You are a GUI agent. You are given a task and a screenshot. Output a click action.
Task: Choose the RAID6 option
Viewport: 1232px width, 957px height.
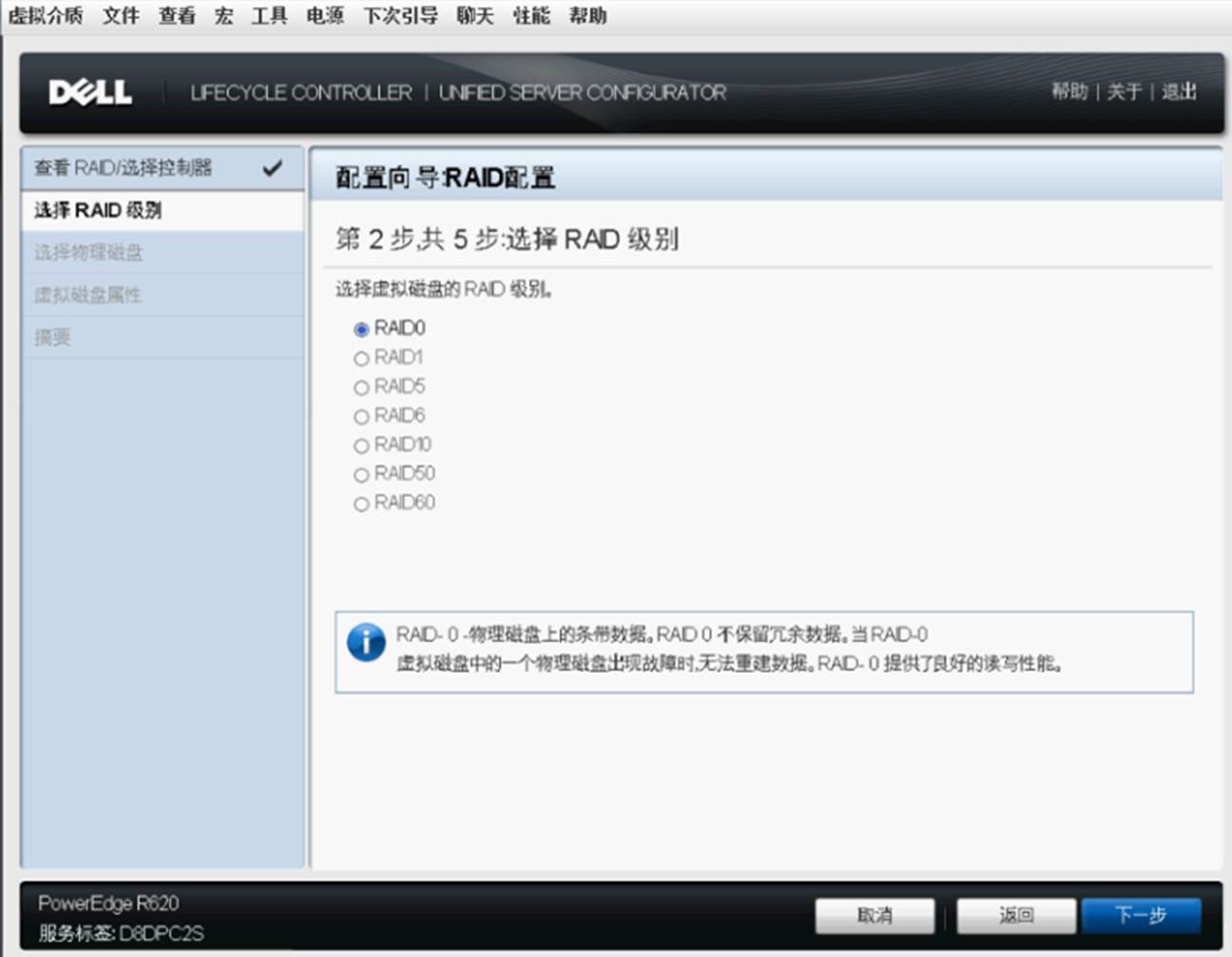[x=361, y=417]
